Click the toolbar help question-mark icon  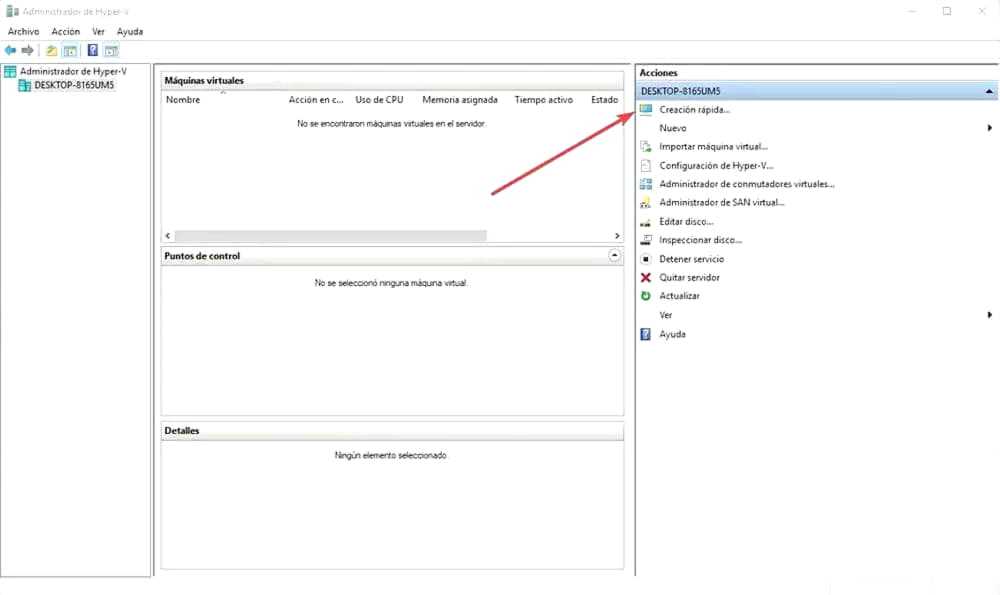point(92,50)
